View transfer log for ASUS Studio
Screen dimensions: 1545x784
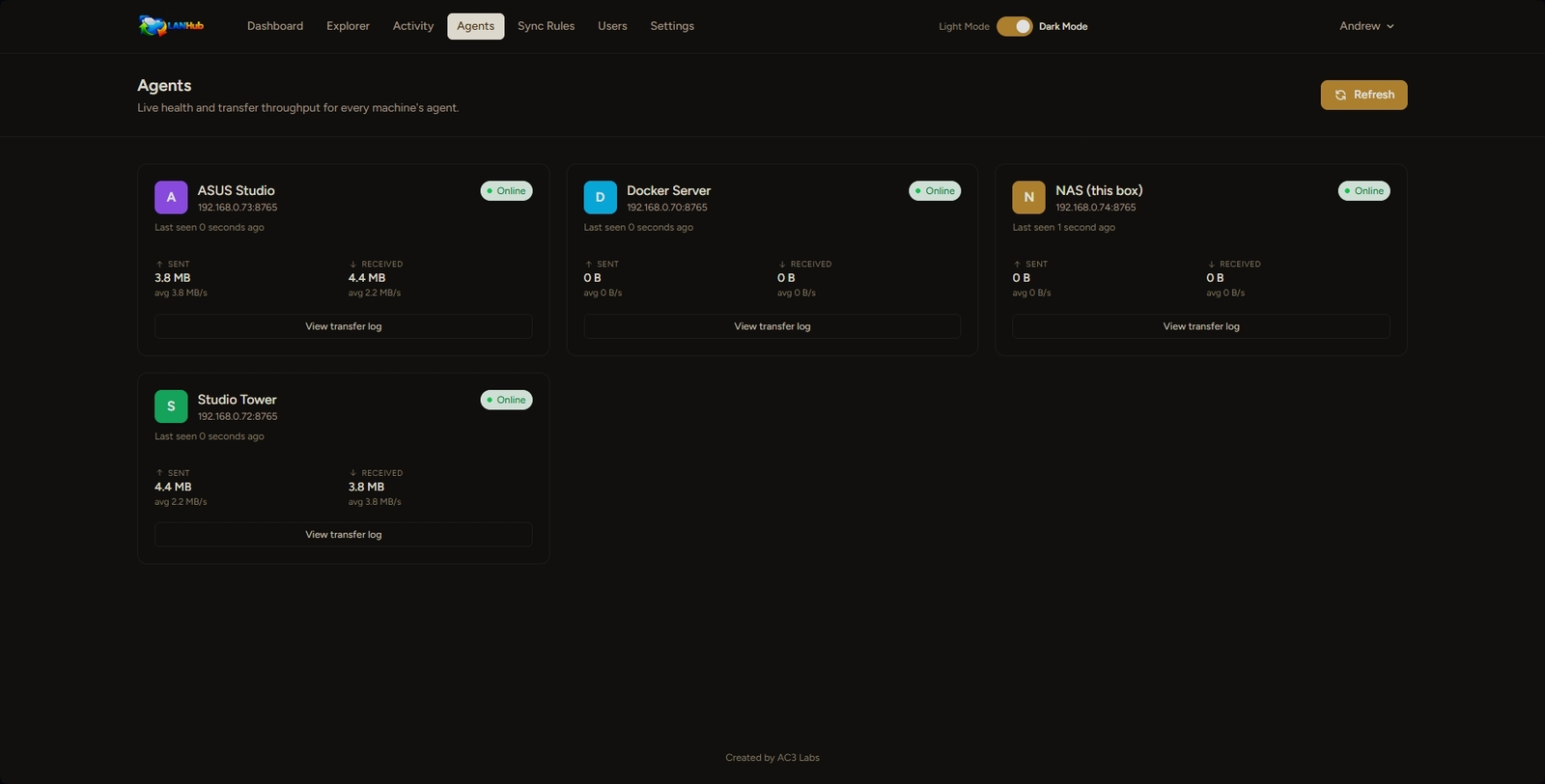[x=343, y=326]
